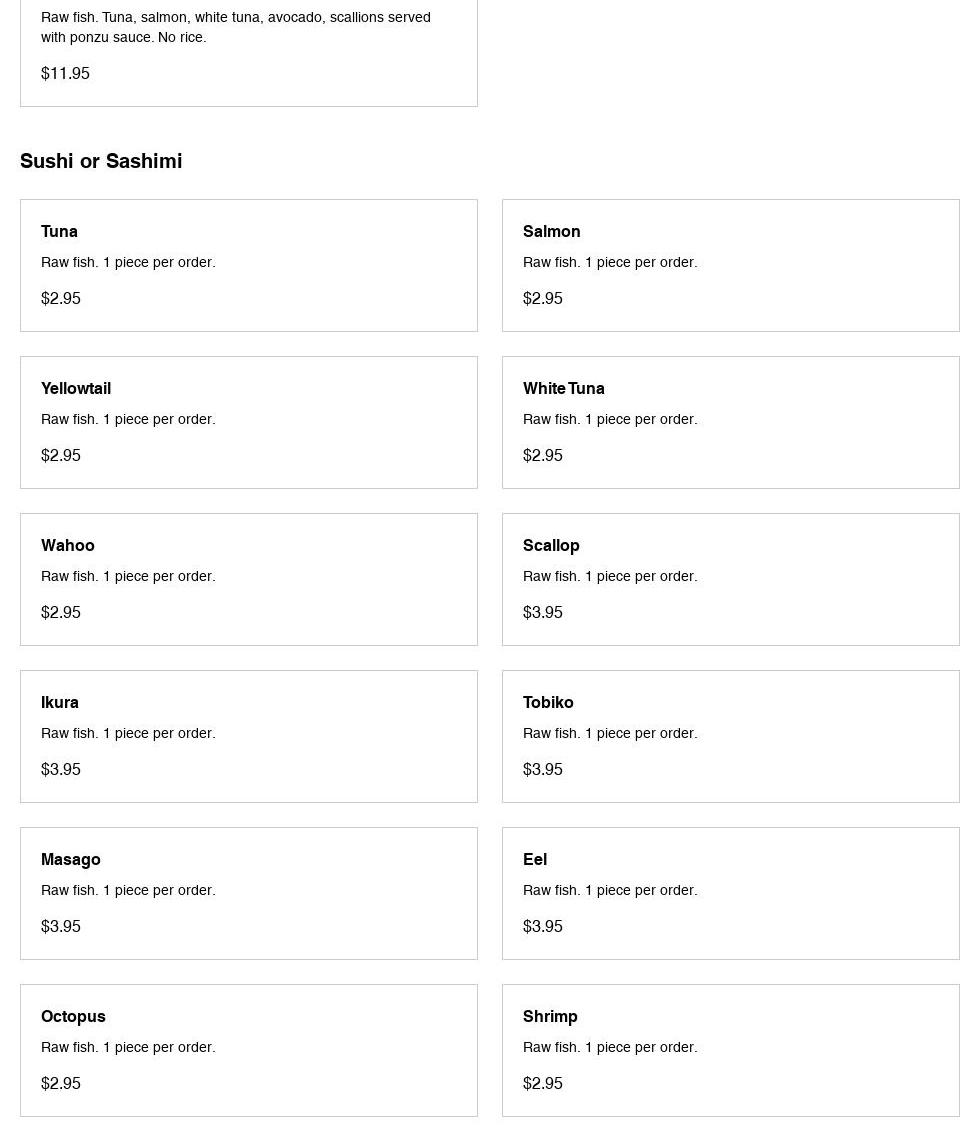Screen dimensions: 965x1127
Task: Click the Ikura item card
Action: pos(248,736)
